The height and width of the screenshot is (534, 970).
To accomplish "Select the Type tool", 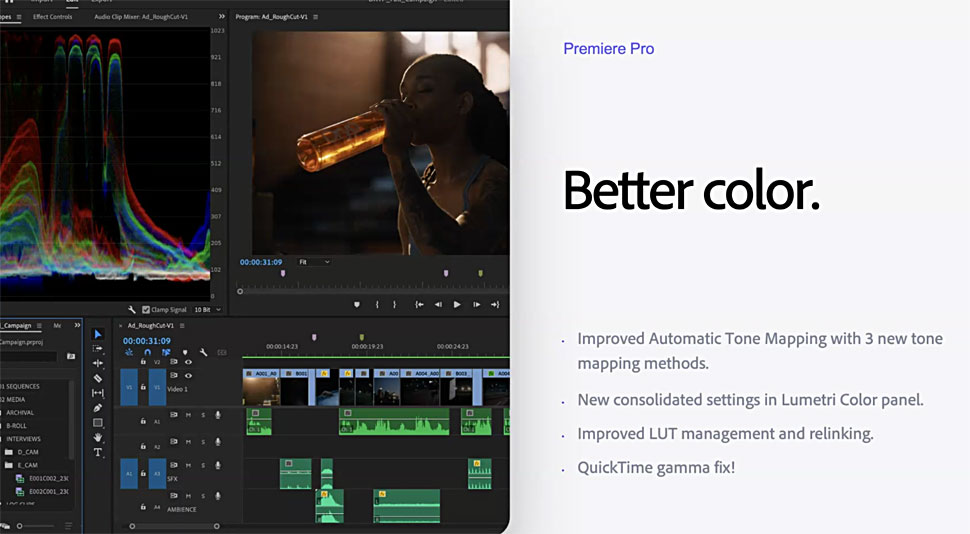I will point(98,452).
